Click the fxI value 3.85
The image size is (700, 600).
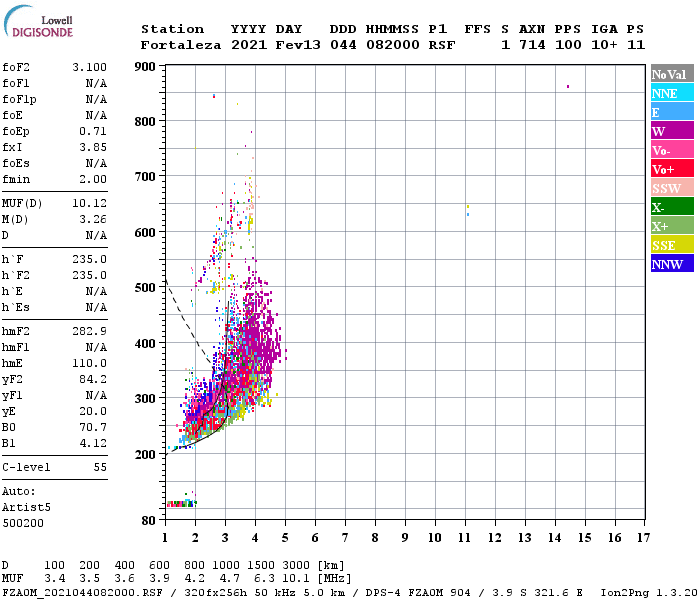[x=93, y=147]
